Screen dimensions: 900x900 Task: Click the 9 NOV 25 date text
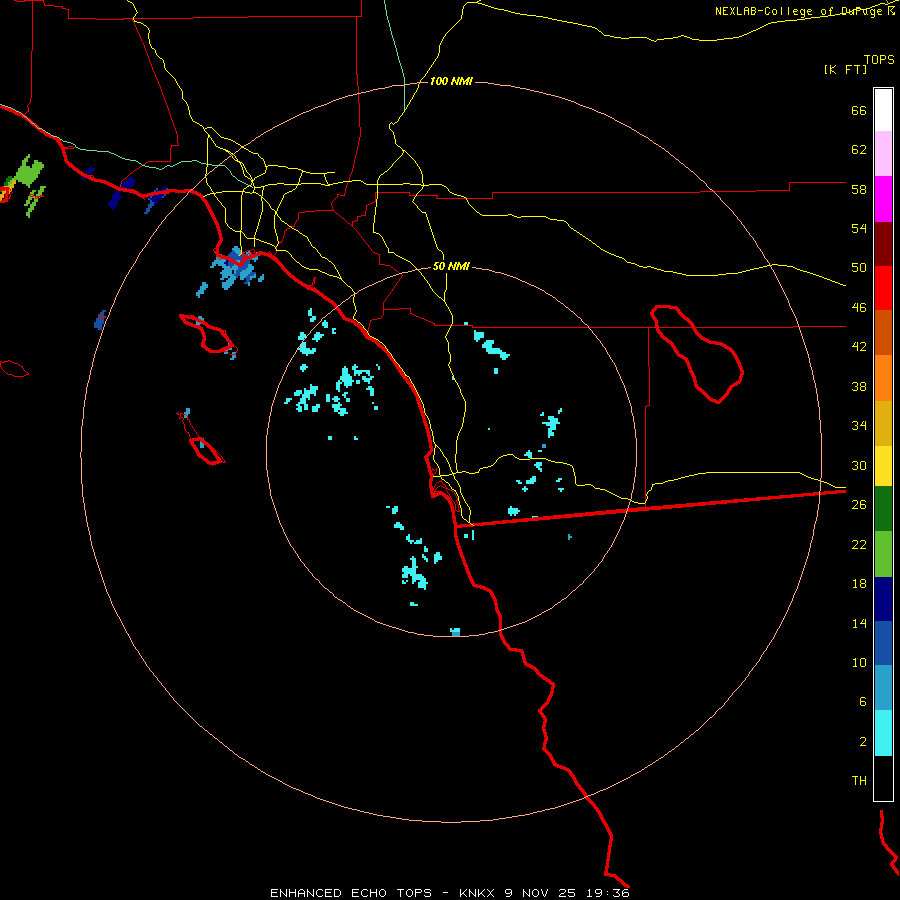[x=542, y=893]
